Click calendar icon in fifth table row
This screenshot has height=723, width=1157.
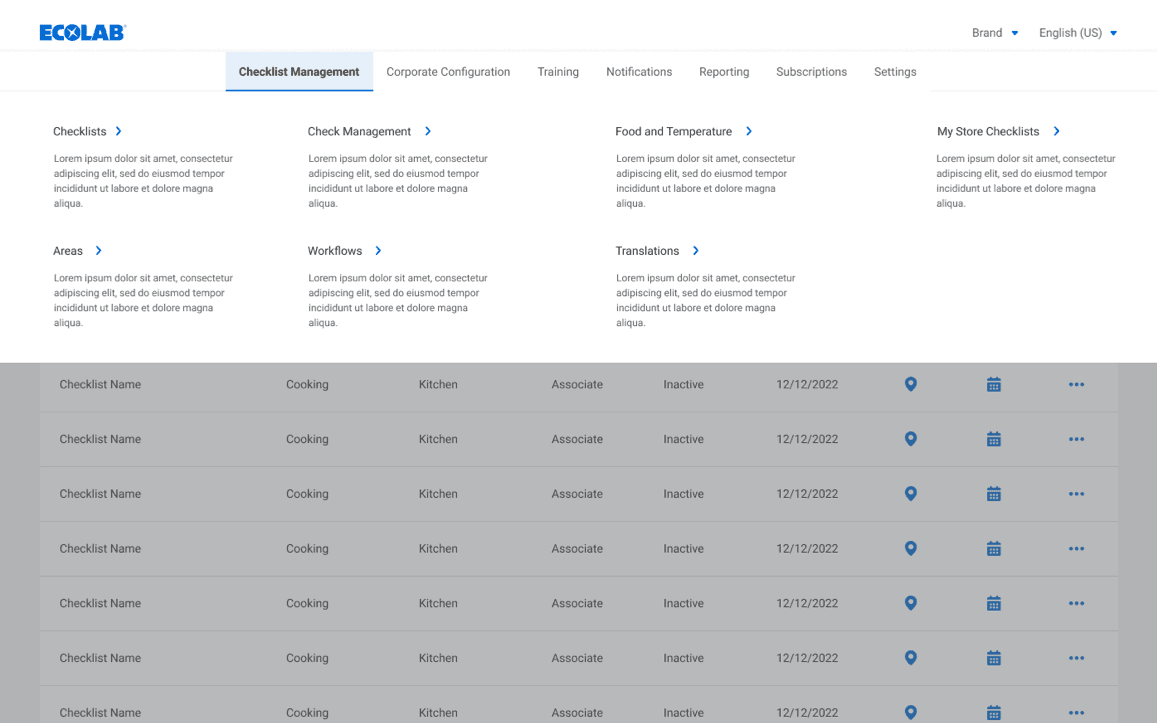pos(994,603)
